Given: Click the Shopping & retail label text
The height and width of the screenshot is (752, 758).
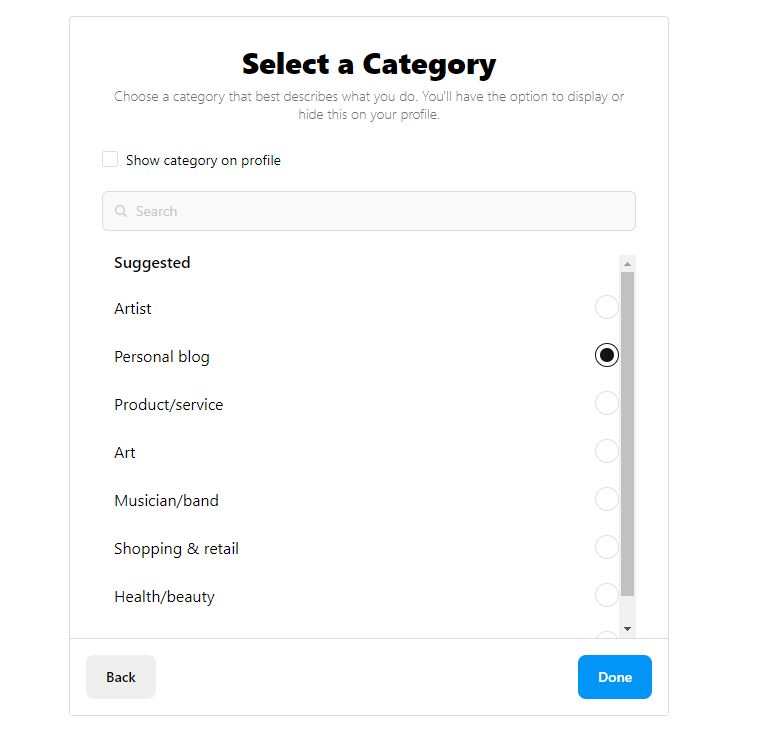Looking at the screenshot, I should [x=176, y=549].
